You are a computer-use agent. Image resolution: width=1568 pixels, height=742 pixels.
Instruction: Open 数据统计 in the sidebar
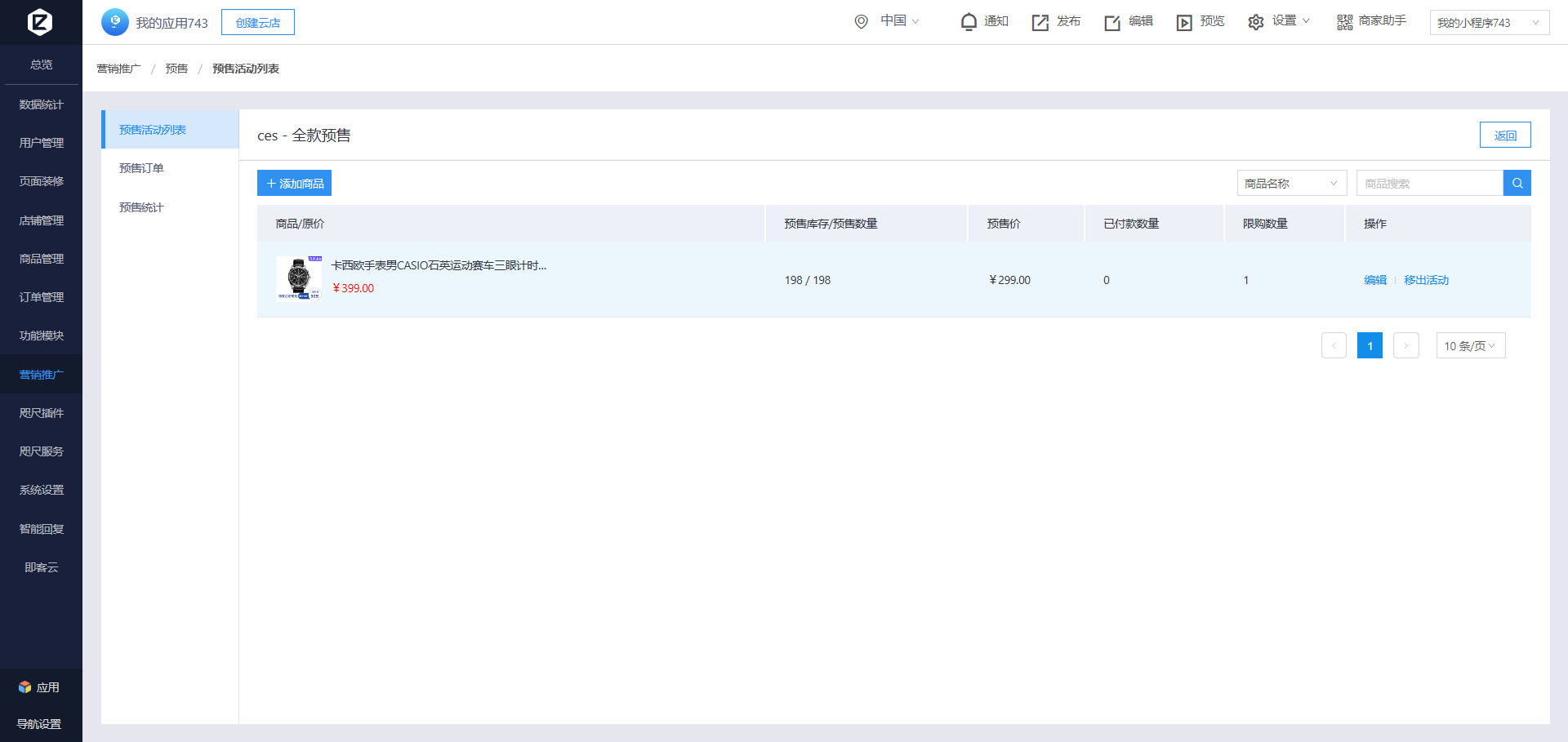pyautogui.click(x=41, y=104)
